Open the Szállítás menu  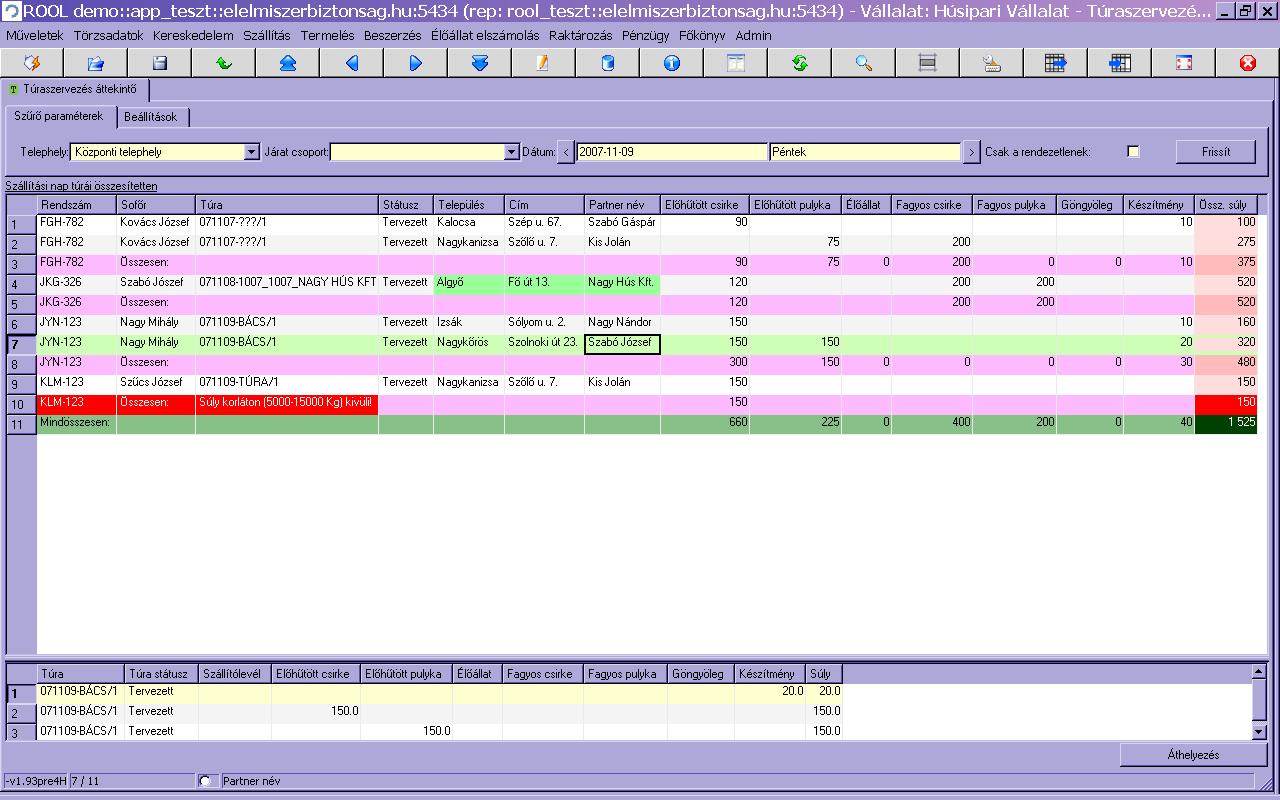(266, 35)
